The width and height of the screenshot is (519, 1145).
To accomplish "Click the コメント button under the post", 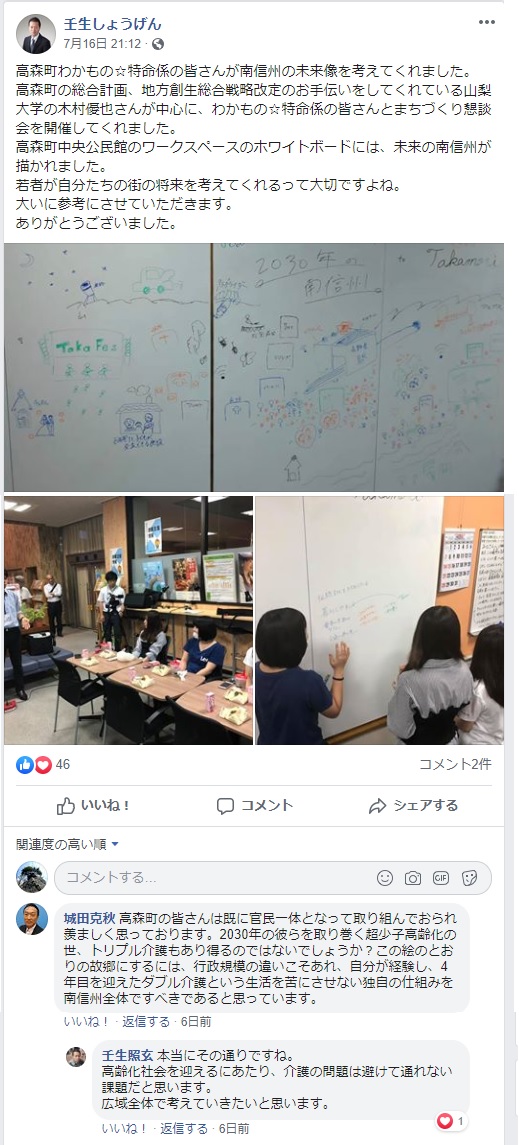I will coord(255,805).
